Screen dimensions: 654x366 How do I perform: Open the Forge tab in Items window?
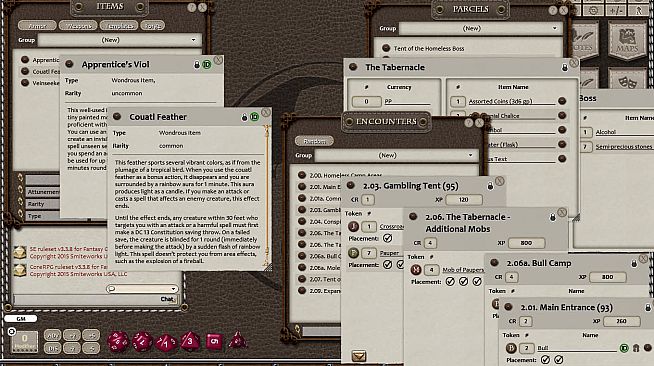(x=152, y=26)
